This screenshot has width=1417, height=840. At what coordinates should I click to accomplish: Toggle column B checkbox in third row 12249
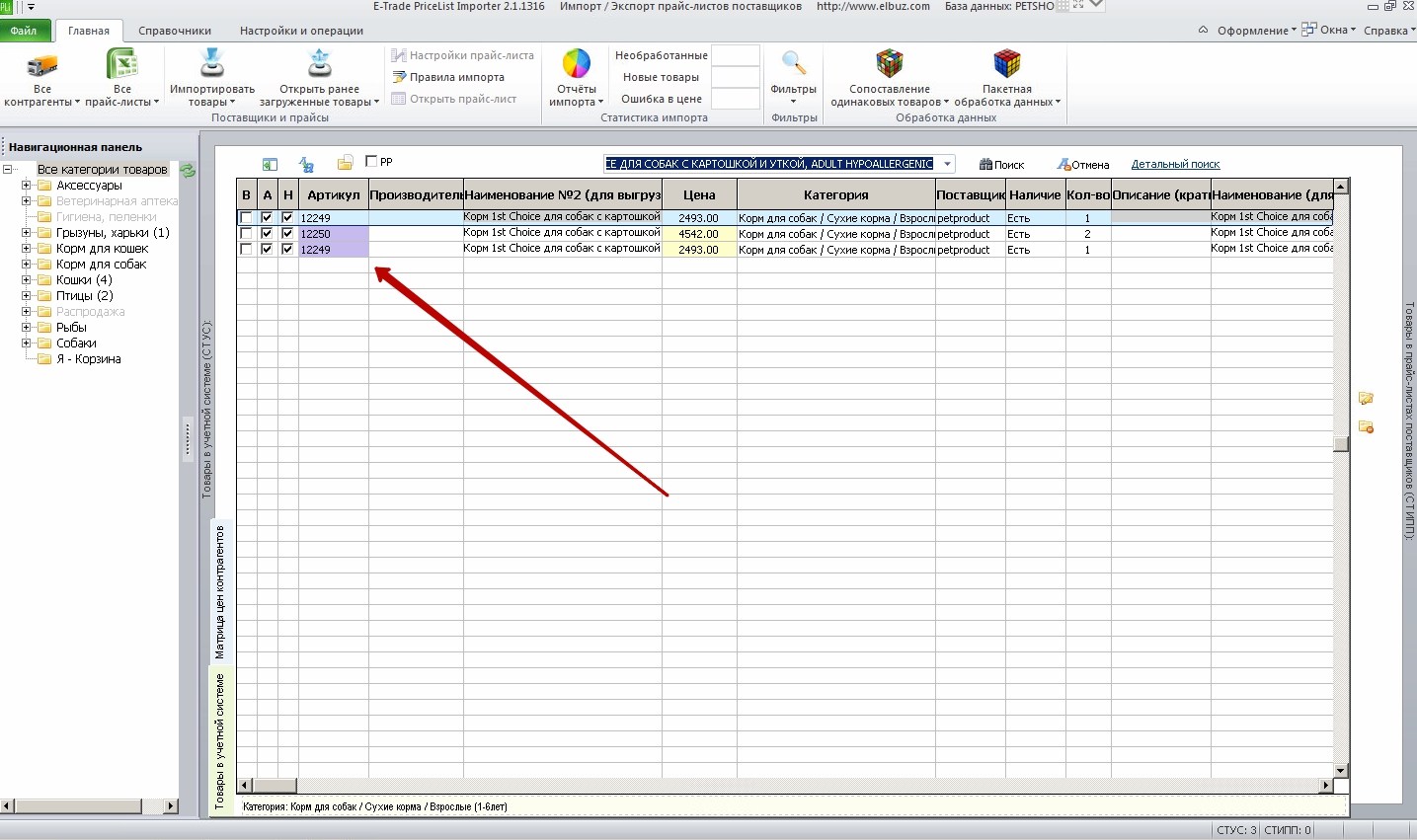tap(246, 250)
